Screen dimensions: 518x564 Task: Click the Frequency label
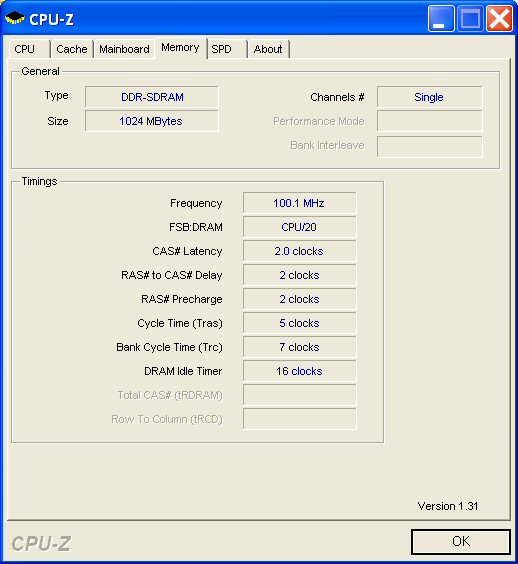pyautogui.click(x=196, y=204)
